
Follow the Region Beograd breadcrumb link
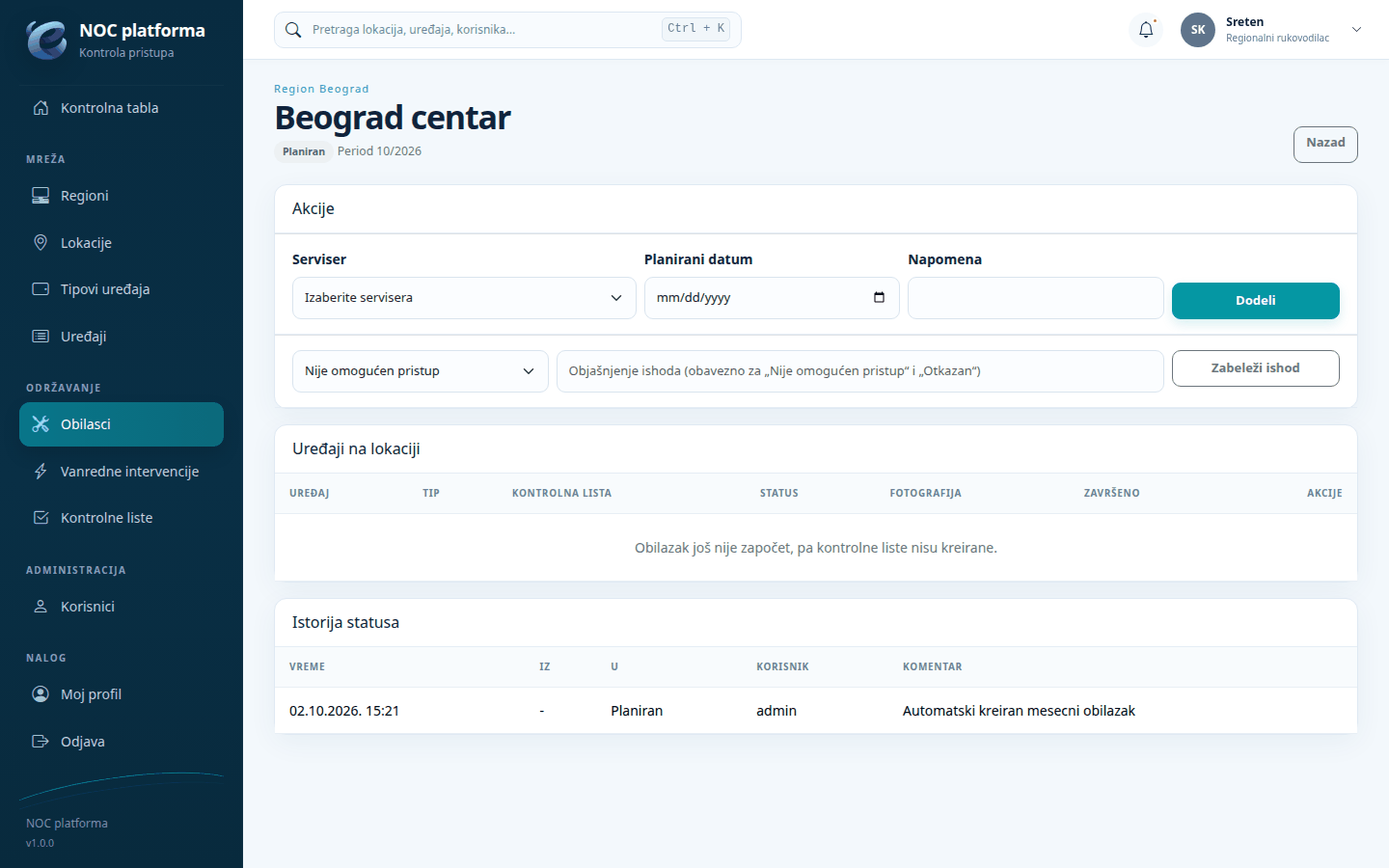pyautogui.click(x=321, y=89)
